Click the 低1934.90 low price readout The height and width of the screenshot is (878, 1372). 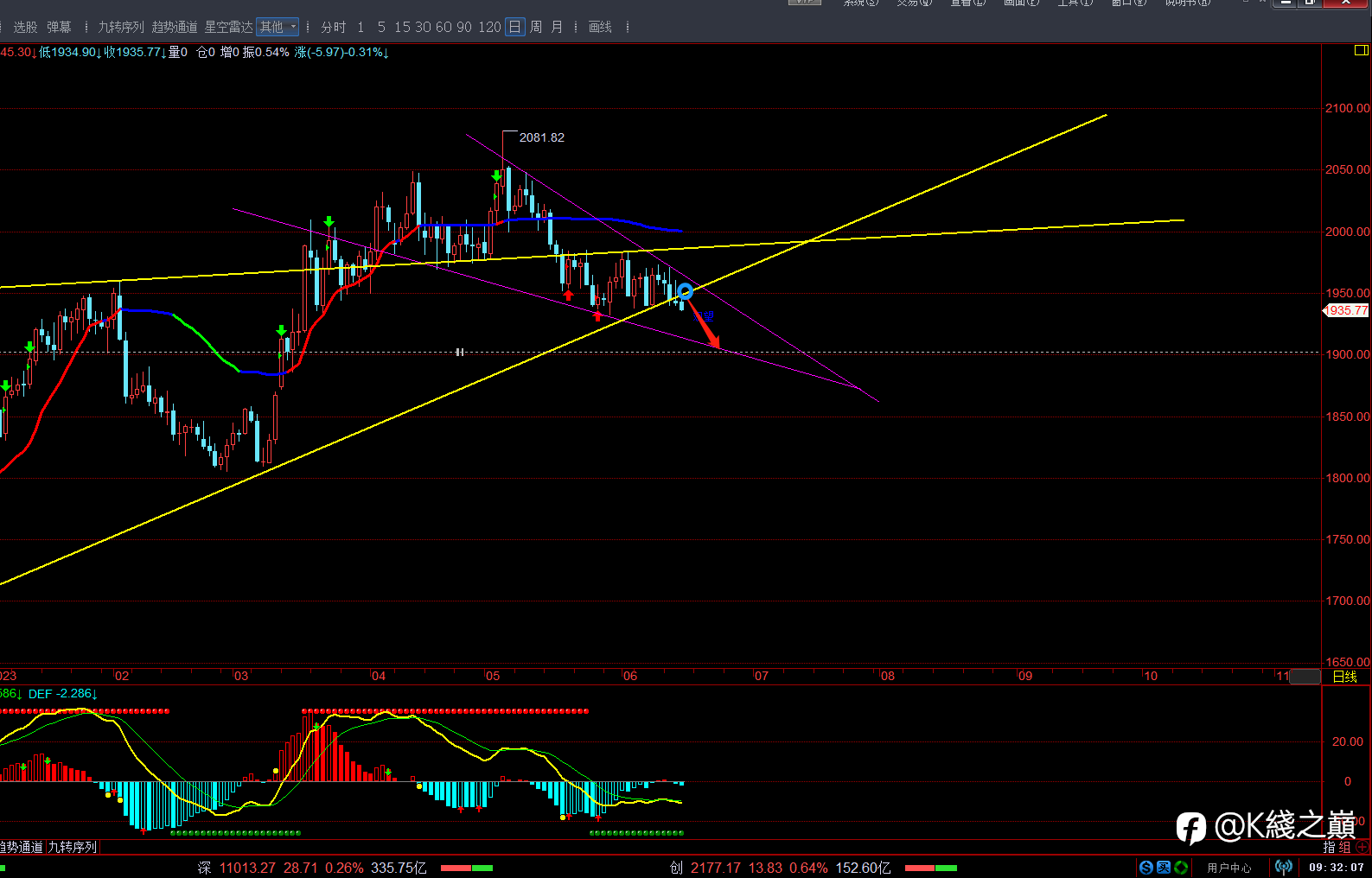[x=70, y=53]
